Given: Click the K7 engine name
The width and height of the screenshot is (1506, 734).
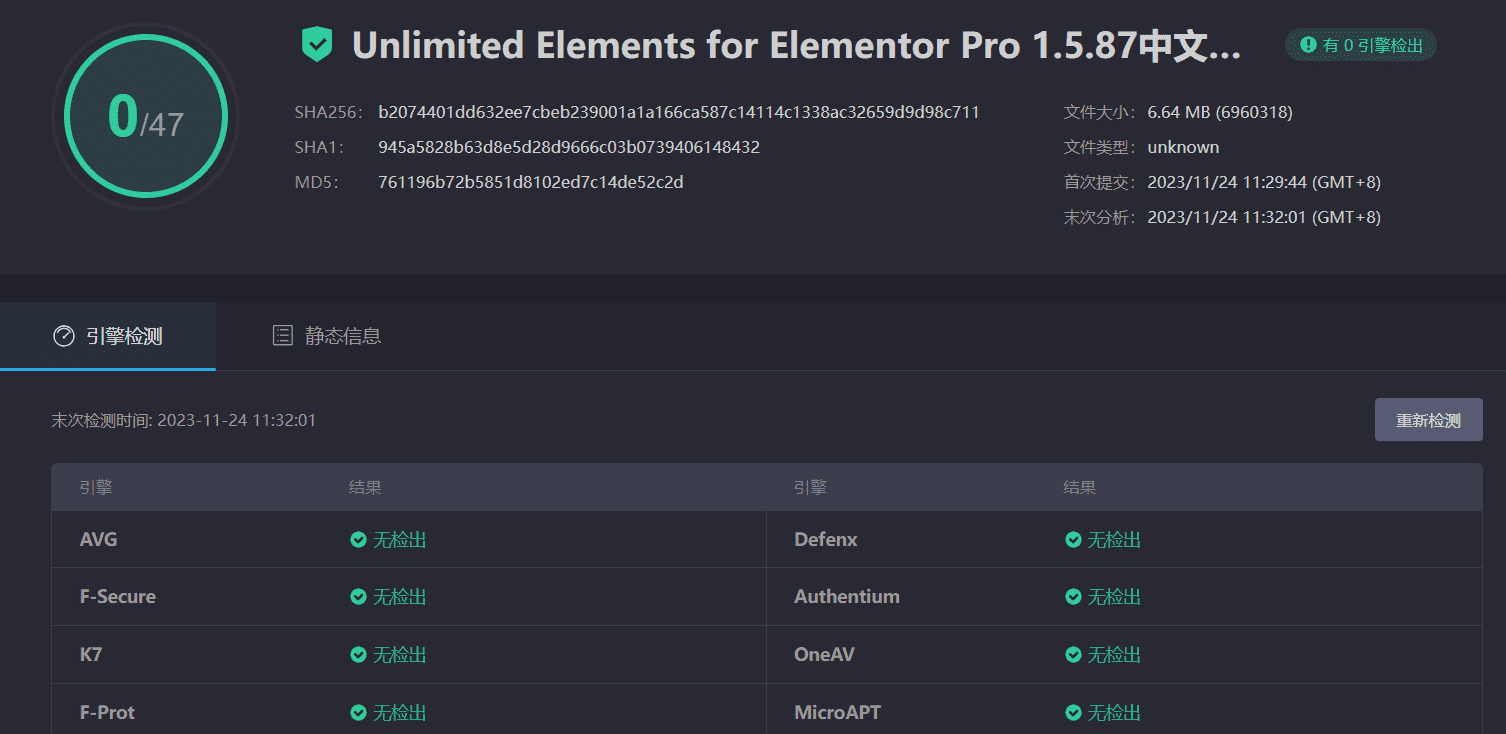Looking at the screenshot, I should pos(91,655).
